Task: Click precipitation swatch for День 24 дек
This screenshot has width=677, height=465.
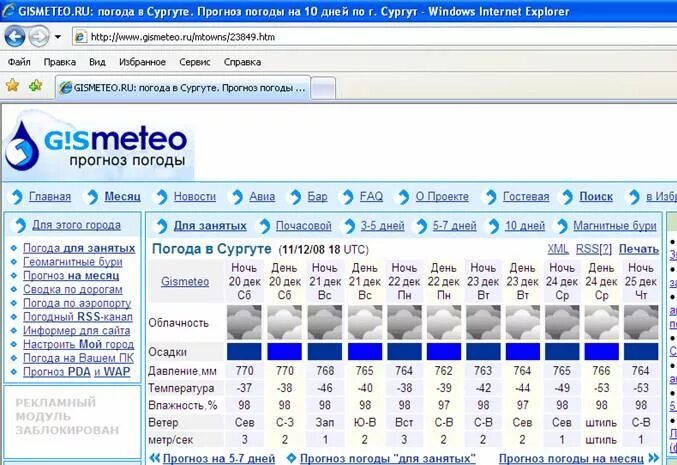Action: coord(601,351)
